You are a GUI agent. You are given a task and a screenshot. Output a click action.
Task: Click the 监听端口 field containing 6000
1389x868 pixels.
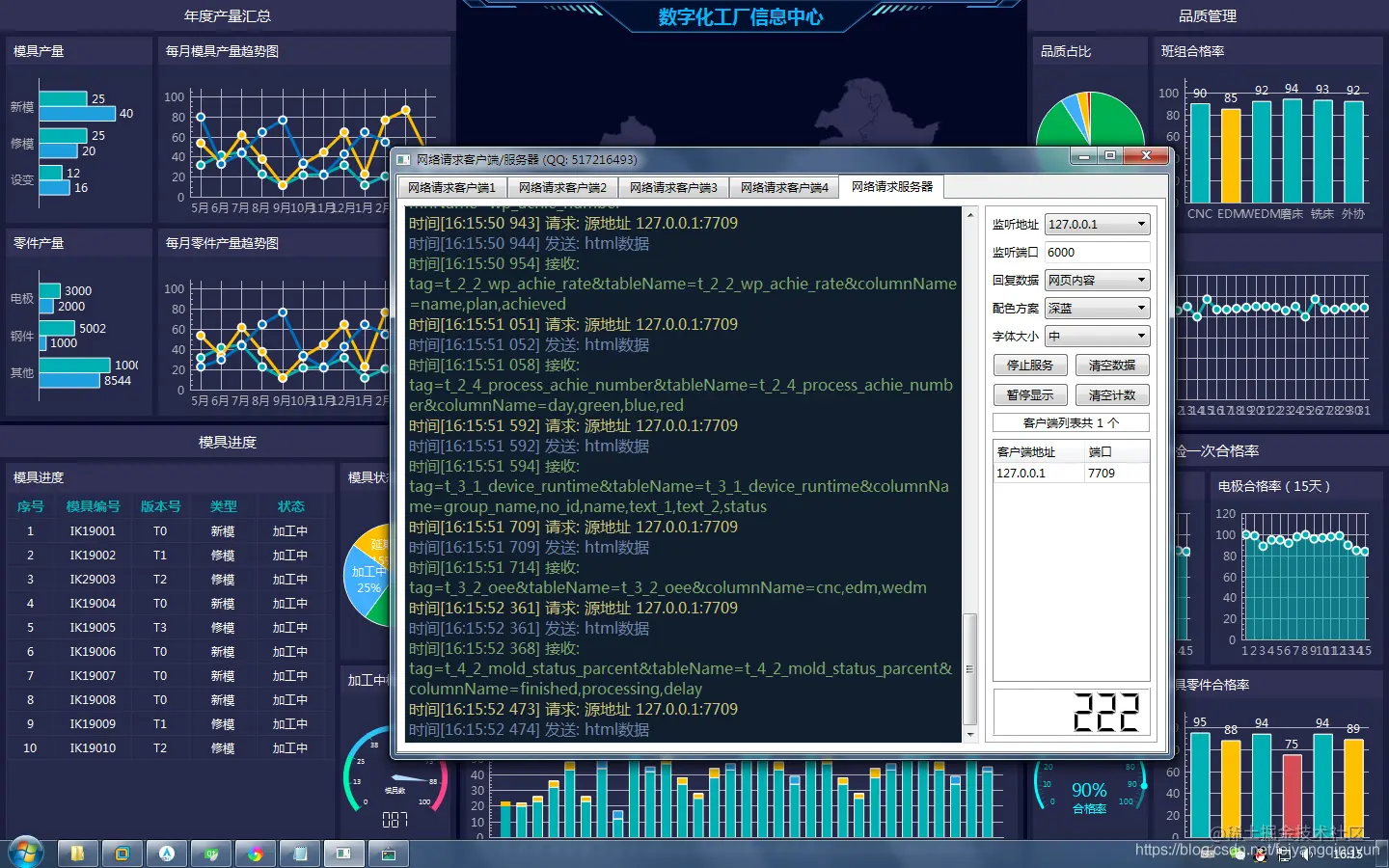tap(1098, 252)
